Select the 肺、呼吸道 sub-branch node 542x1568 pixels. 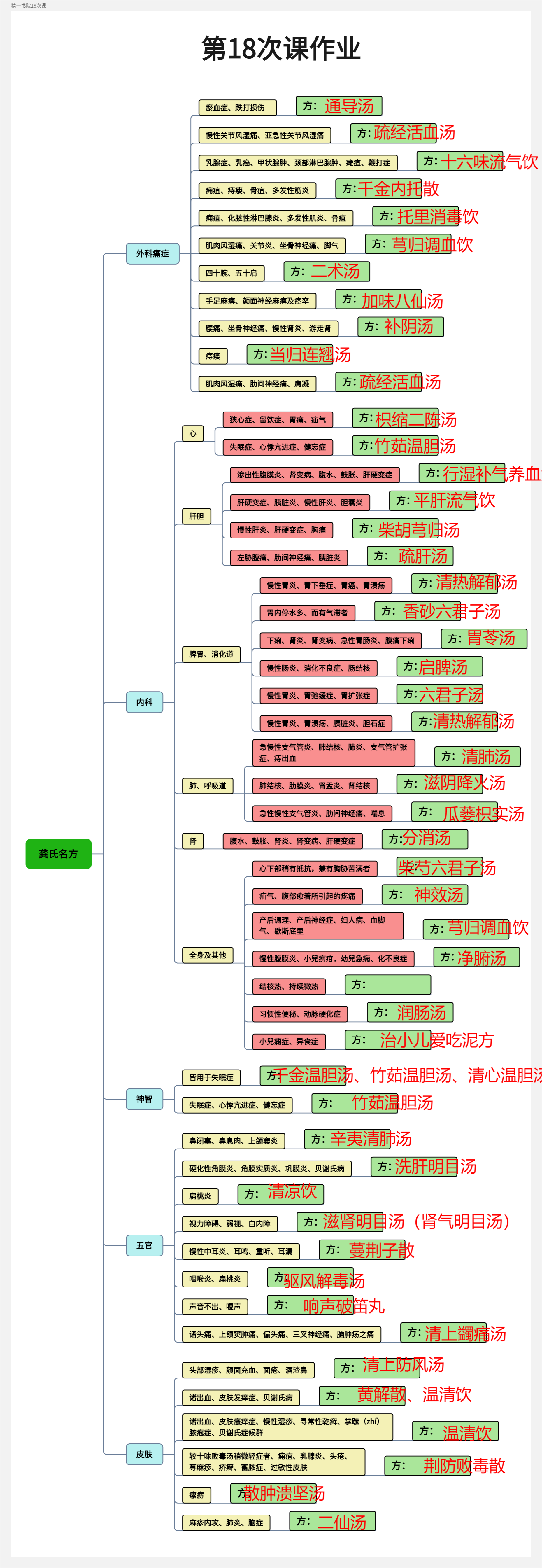[x=207, y=786]
